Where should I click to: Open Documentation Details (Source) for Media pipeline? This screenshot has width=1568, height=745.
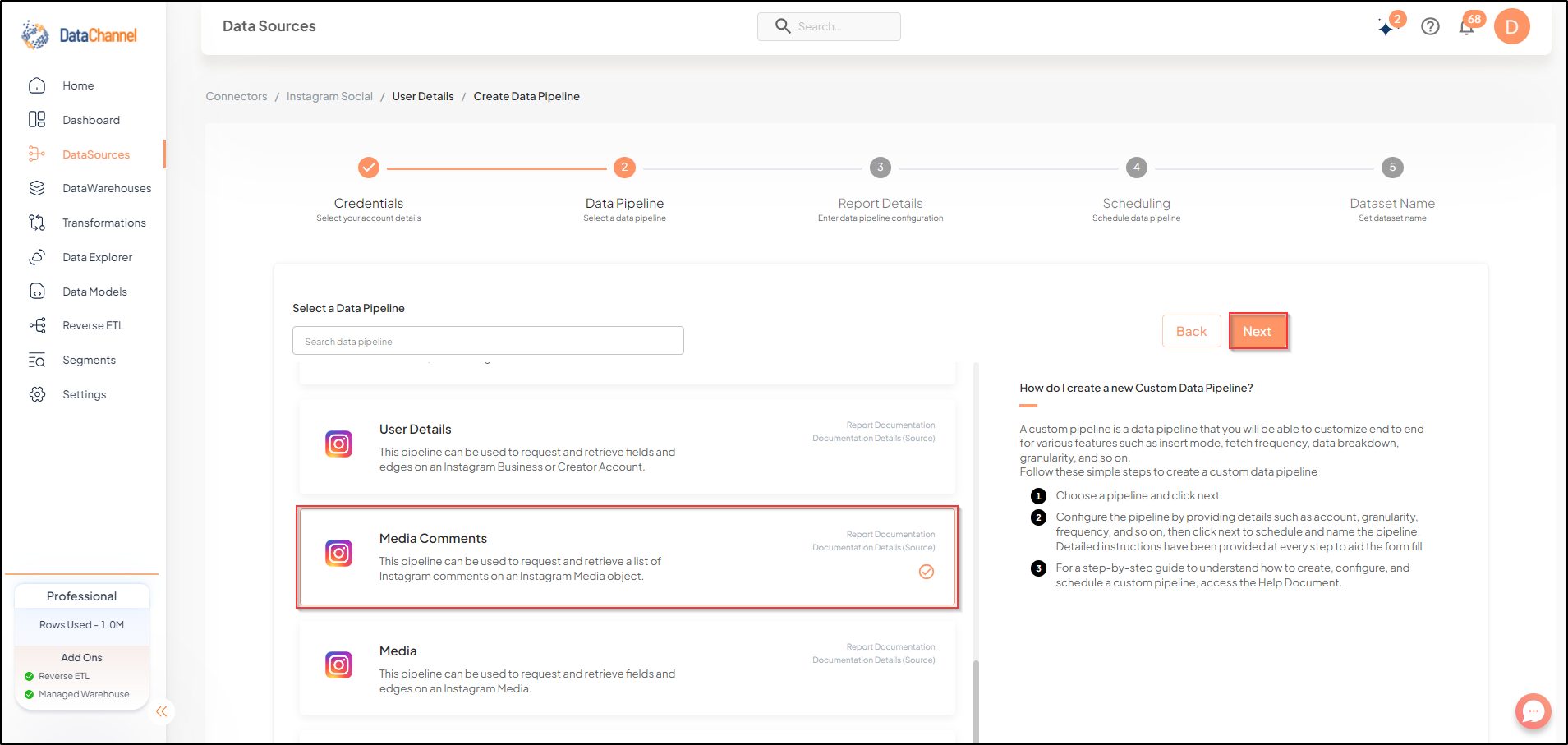874,660
